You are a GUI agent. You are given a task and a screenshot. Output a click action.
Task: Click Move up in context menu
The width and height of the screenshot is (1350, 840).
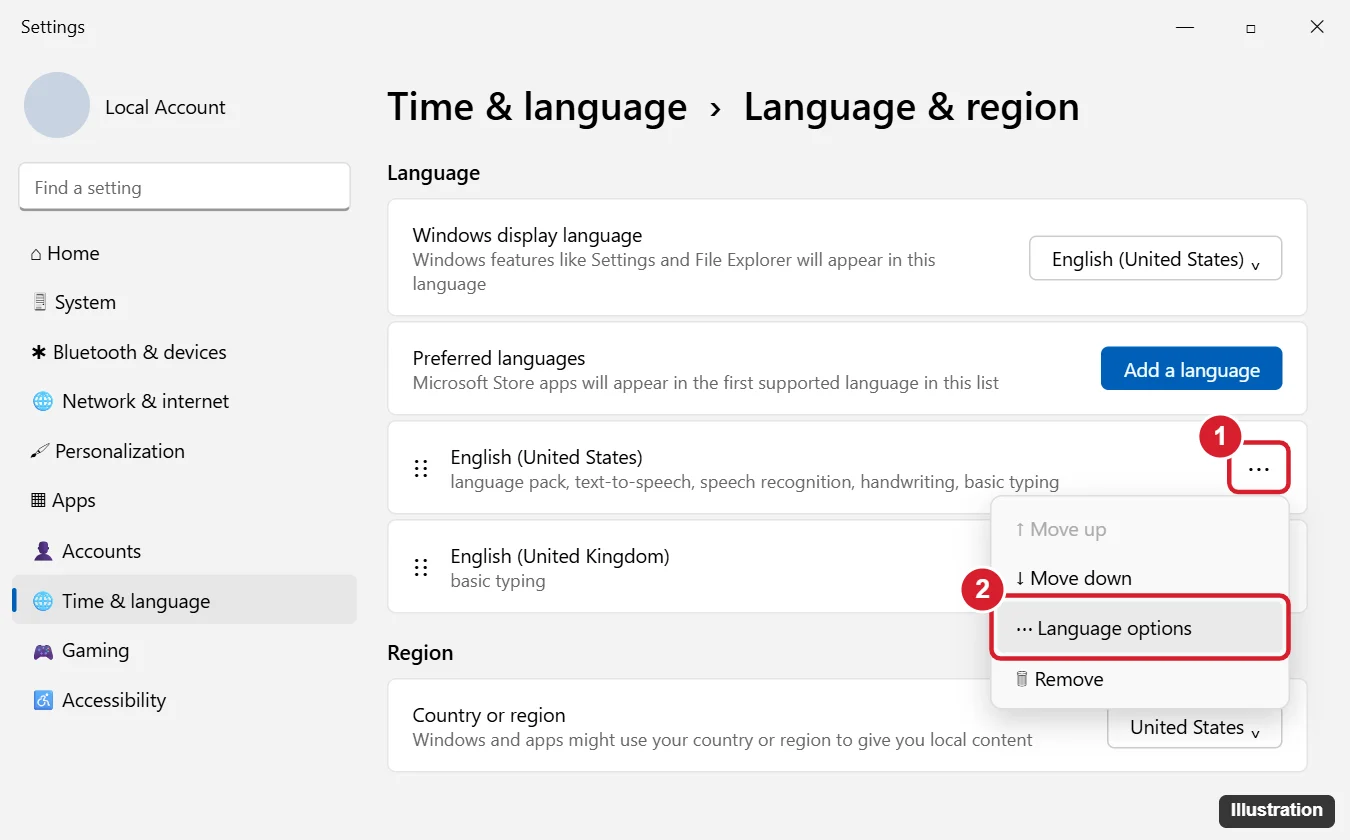[x=1140, y=529]
